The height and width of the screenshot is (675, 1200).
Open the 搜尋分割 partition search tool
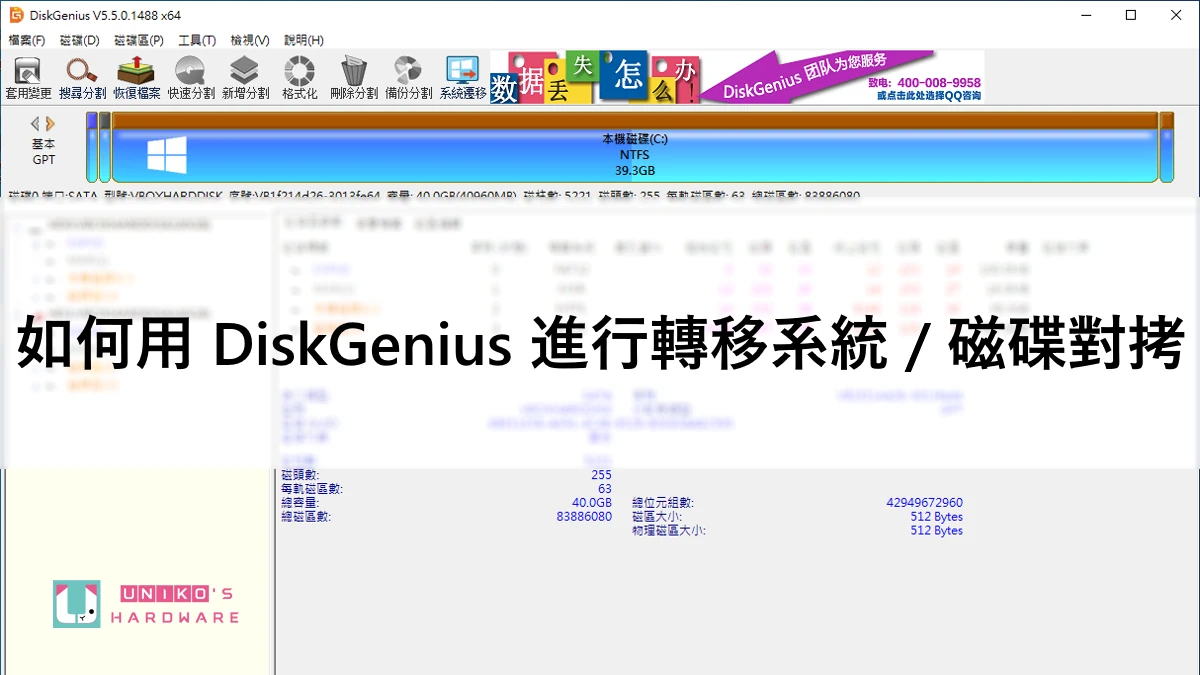tap(82, 78)
